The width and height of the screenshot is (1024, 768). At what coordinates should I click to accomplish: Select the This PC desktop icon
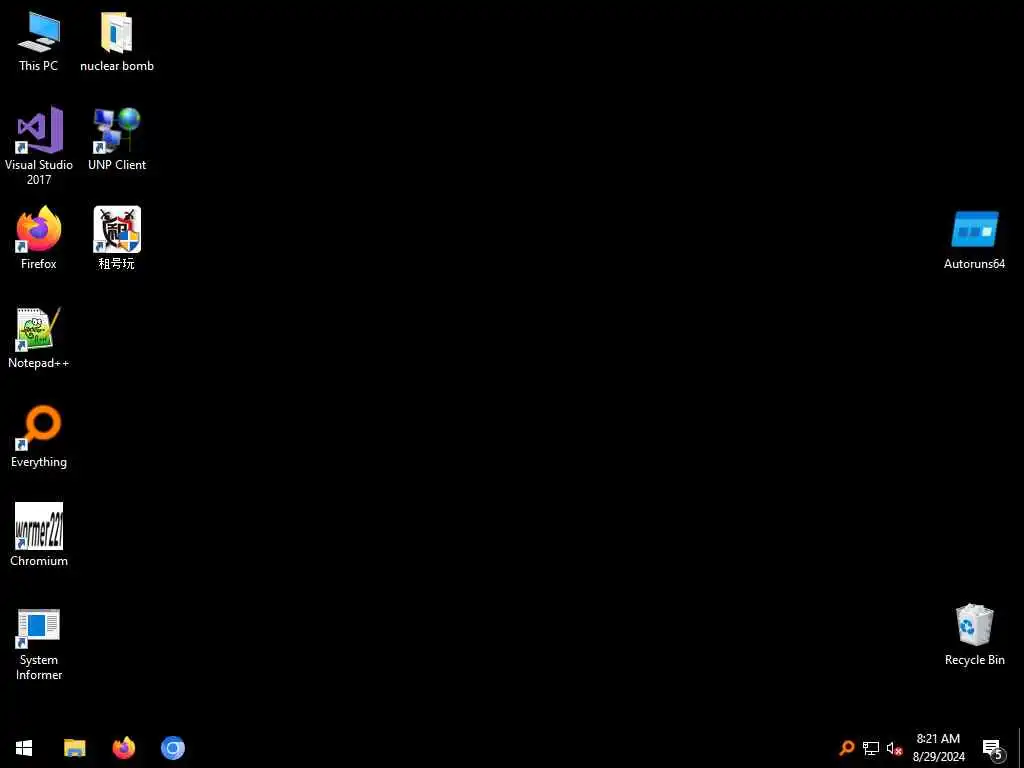pyautogui.click(x=39, y=41)
